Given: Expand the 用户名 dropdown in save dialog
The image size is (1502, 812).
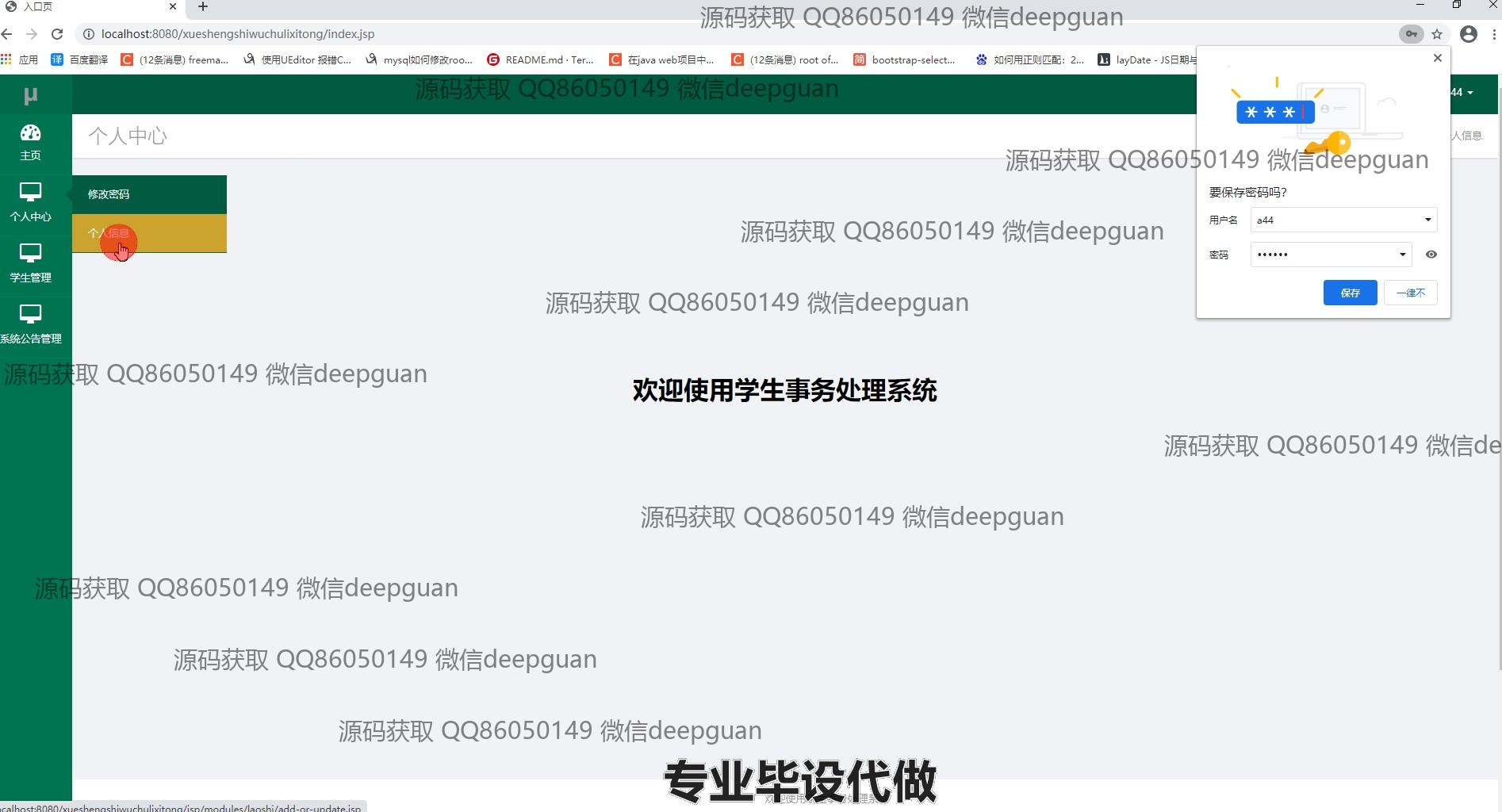Looking at the screenshot, I should [1427, 220].
